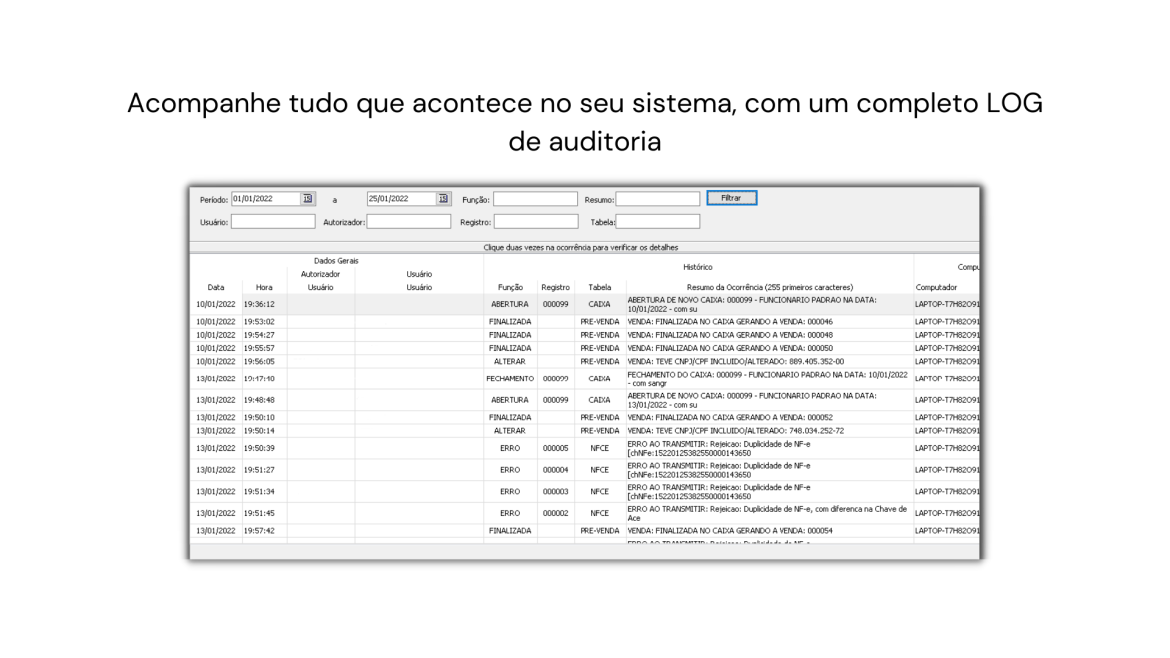The image size is (1170, 658).
Task: Focus the Registro filter field
Action: pos(535,221)
